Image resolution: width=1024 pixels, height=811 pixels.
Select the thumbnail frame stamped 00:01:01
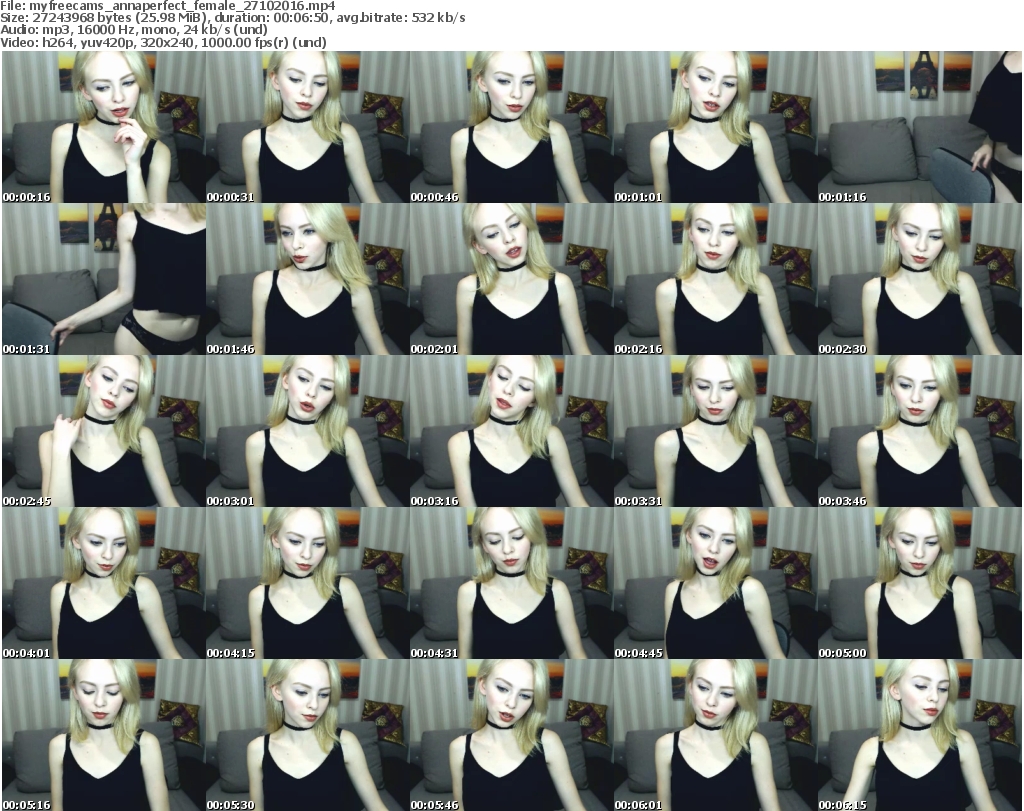(715, 127)
